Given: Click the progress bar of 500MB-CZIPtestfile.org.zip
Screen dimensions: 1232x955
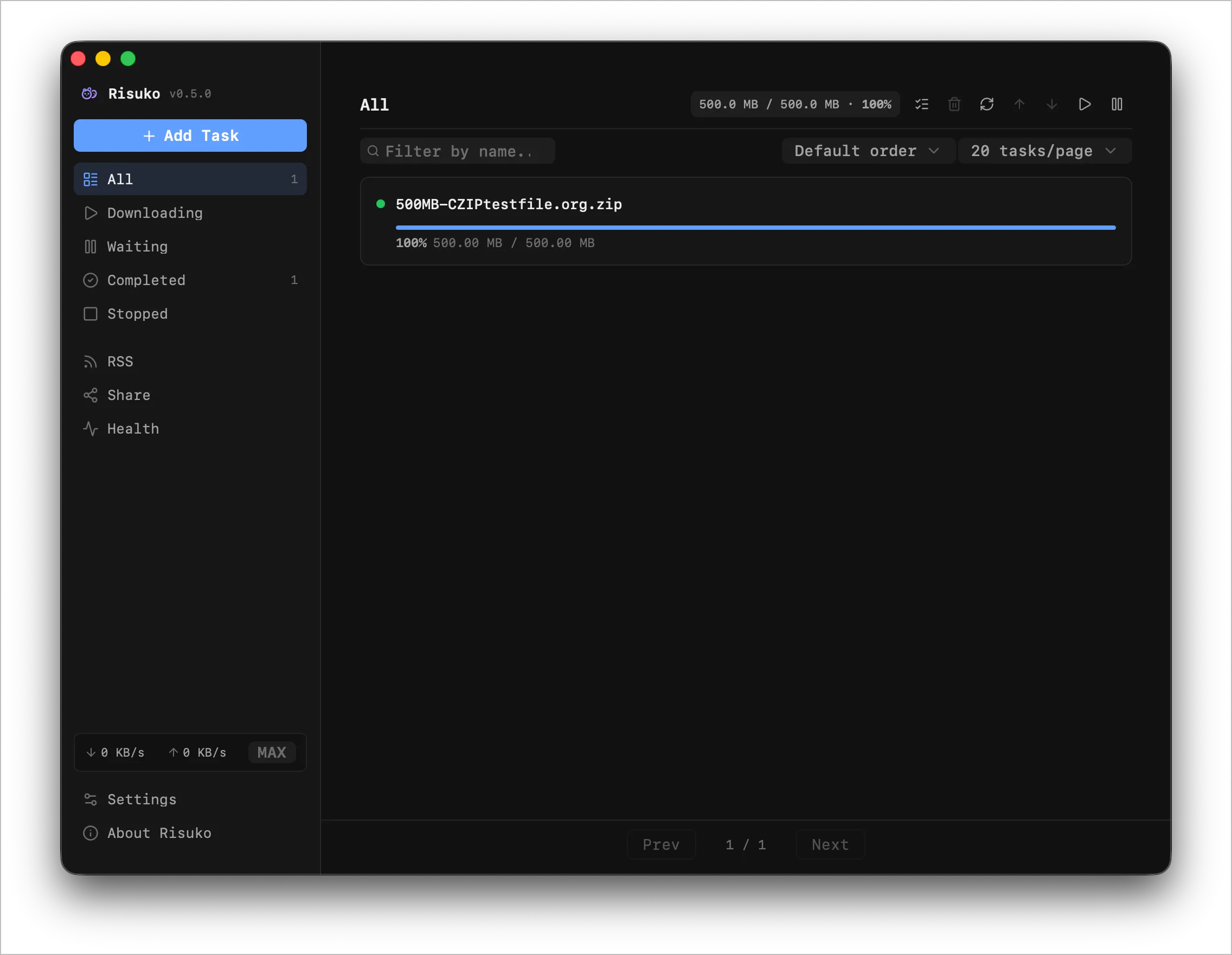Looking at the screenshot, I should (x=756, y=228).
